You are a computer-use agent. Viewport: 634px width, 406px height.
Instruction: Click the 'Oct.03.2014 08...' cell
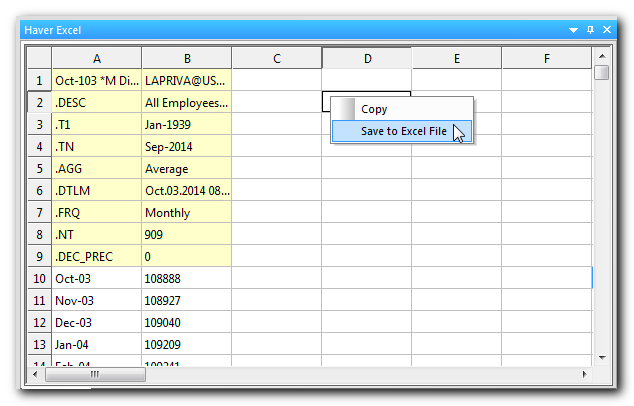(x=187, y=190)
